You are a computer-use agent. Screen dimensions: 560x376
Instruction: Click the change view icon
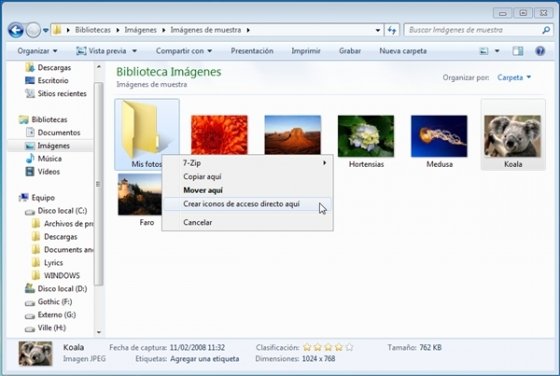(x=484, y=51)
